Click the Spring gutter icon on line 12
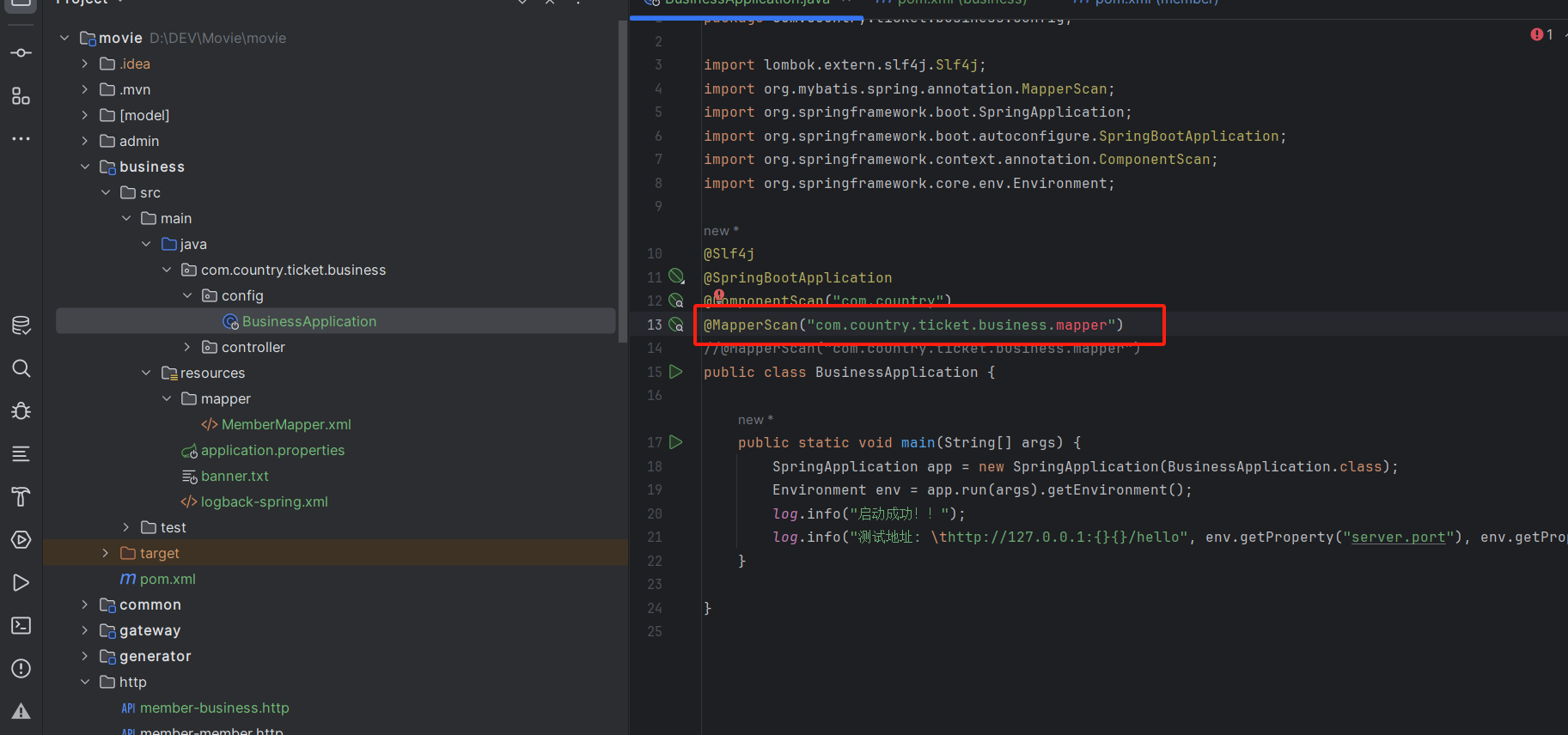 (677, 301)
